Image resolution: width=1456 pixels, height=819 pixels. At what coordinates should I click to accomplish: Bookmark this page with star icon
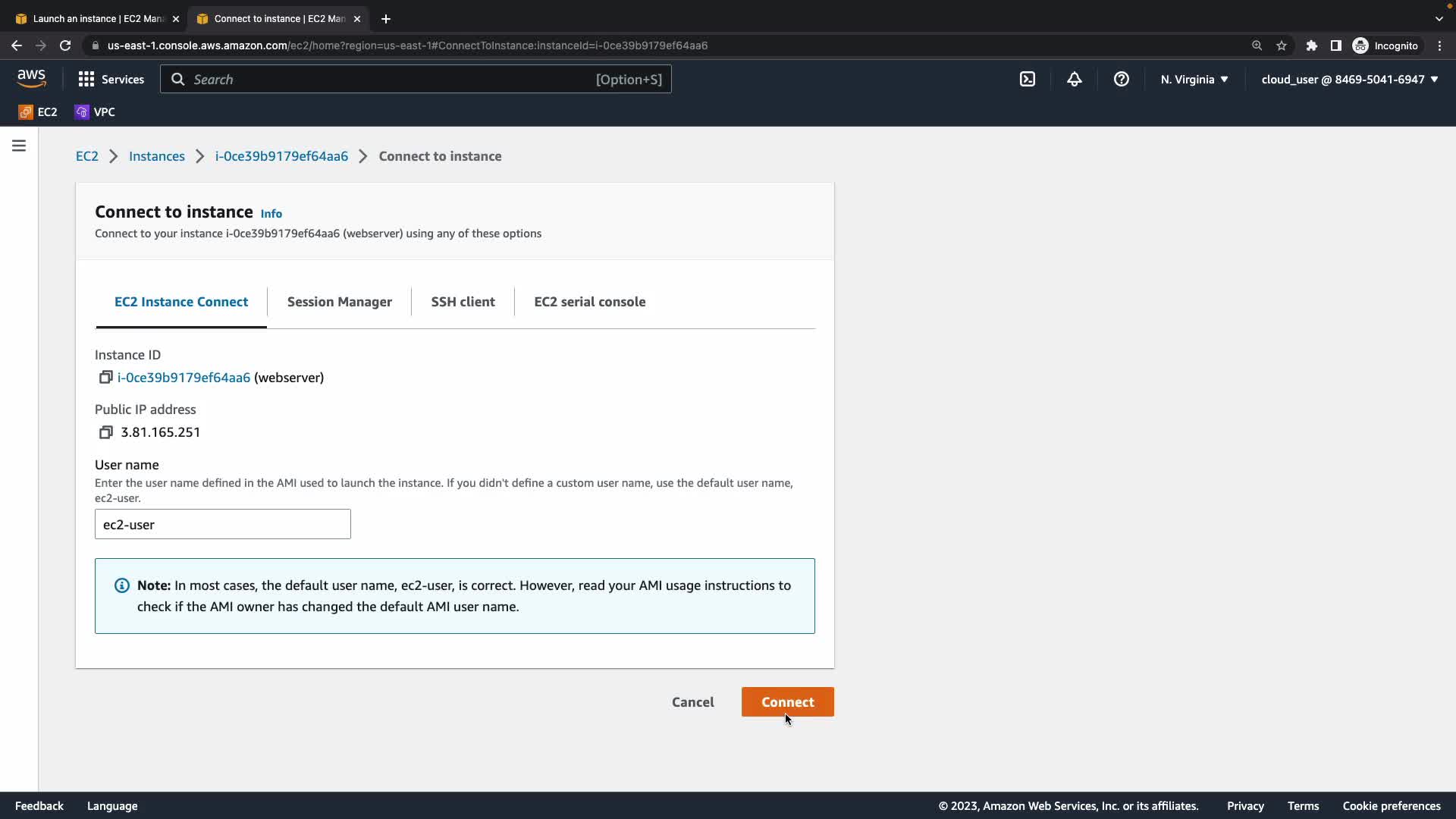point(1281,45)
